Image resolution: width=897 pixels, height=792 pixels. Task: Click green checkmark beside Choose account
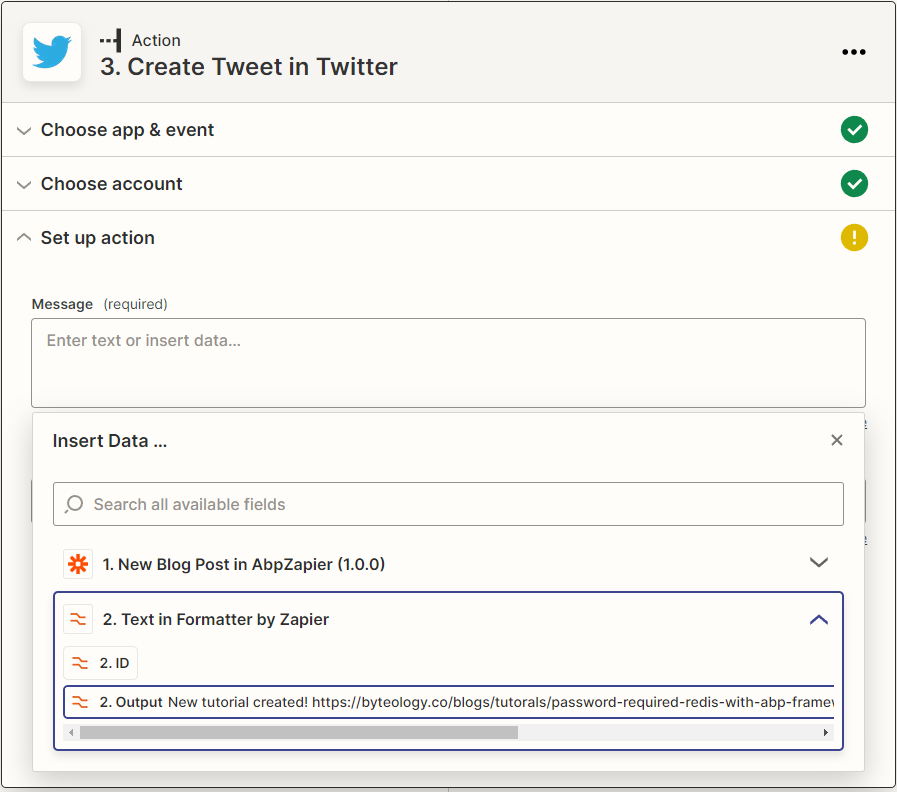pyautogui.click(x=854, y=184)
